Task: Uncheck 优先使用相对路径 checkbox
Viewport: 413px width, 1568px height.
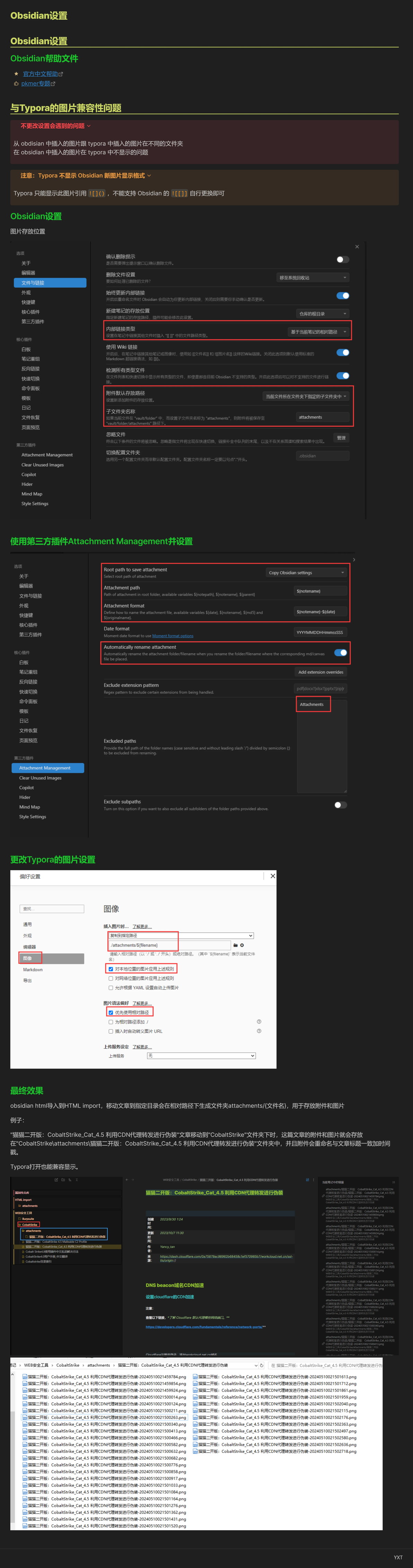Action: coord(111,1013)
